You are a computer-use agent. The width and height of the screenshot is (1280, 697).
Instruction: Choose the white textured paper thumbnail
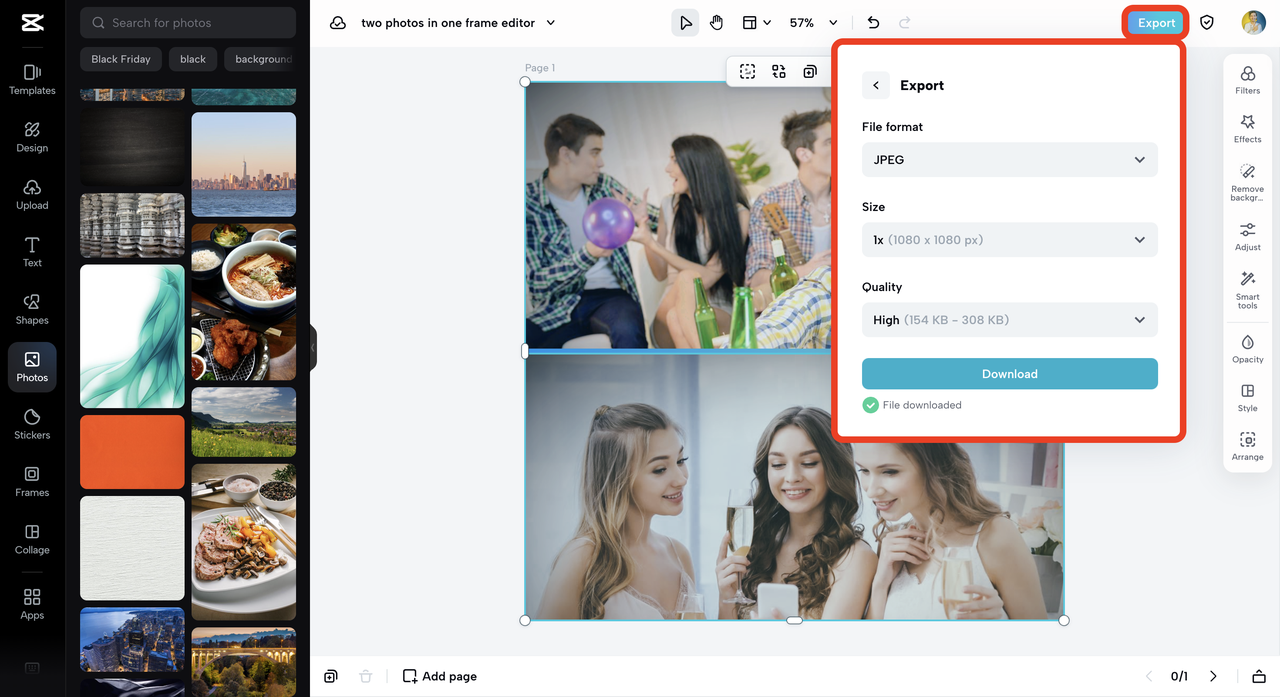tap(132, 548)
